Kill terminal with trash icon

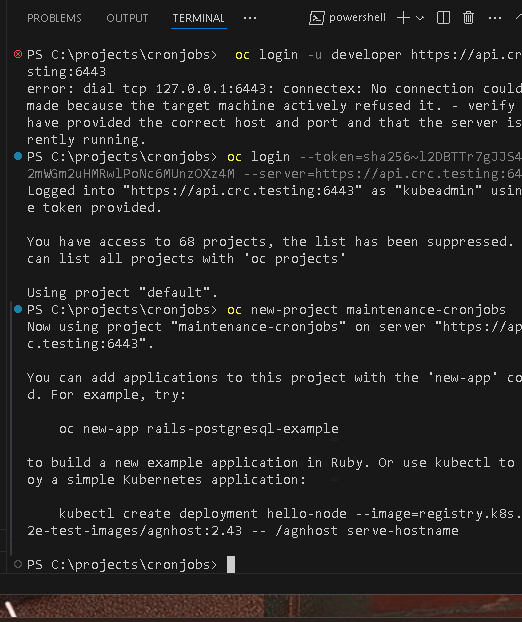pos(468,18)
